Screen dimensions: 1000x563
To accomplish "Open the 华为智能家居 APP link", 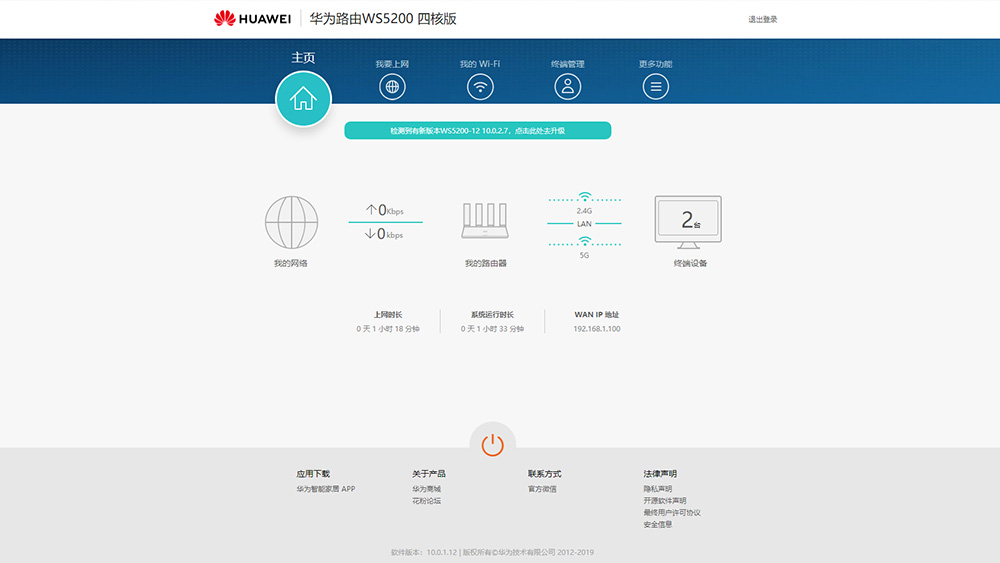I will click(x=325, y=489).
